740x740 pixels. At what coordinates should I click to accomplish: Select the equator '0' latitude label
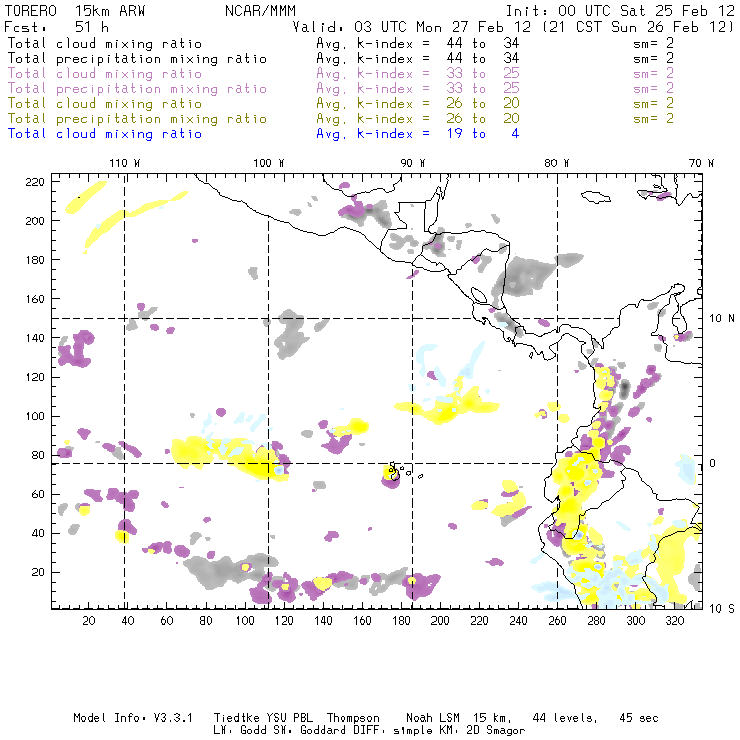pyautogui.click(x=713, y=463)
